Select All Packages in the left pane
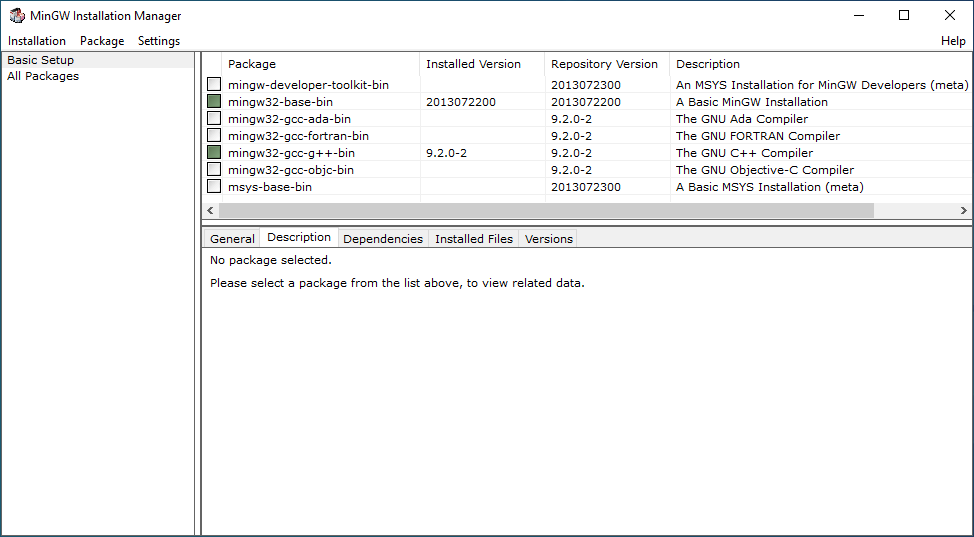Viewport: 974px width, 537px height. pos(43,76)
